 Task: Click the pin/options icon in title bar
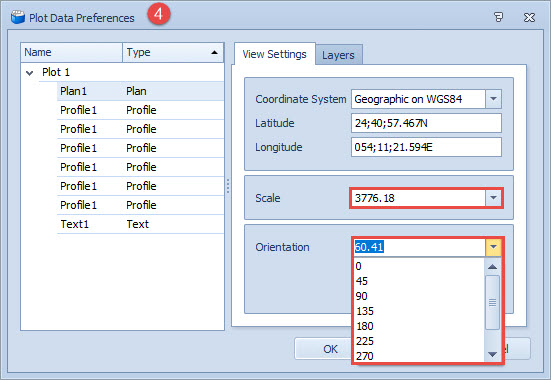coord(498,17)
